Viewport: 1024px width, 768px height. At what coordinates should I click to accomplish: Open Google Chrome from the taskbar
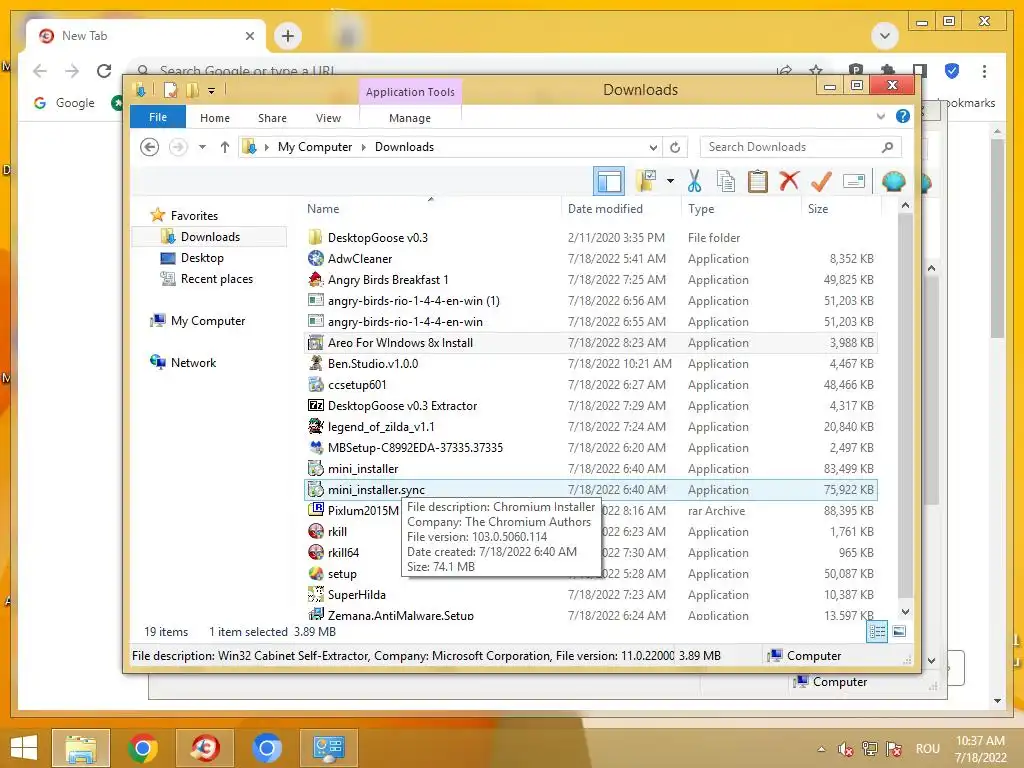click(143, 748)
